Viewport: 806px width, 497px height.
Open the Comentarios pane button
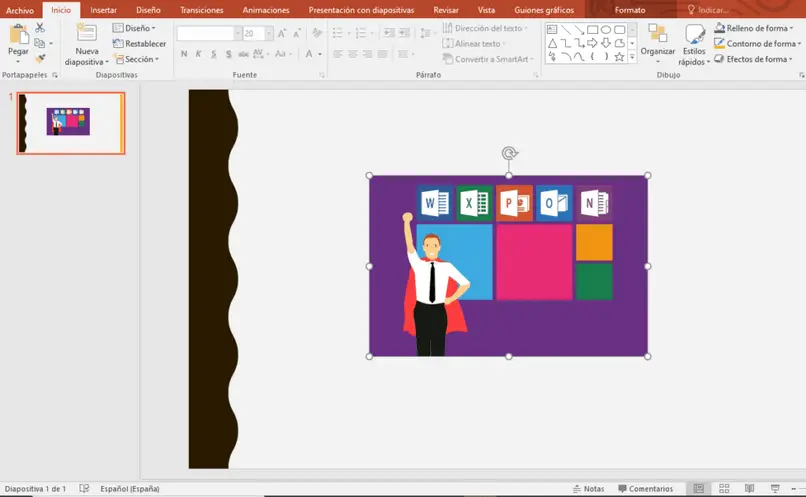[645, 488]
